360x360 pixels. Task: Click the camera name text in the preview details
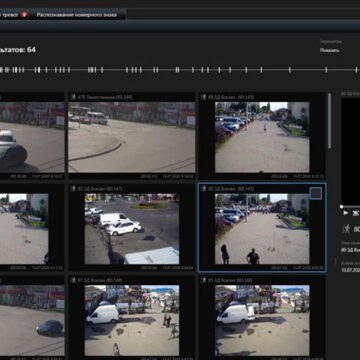[x=350, y=250]
